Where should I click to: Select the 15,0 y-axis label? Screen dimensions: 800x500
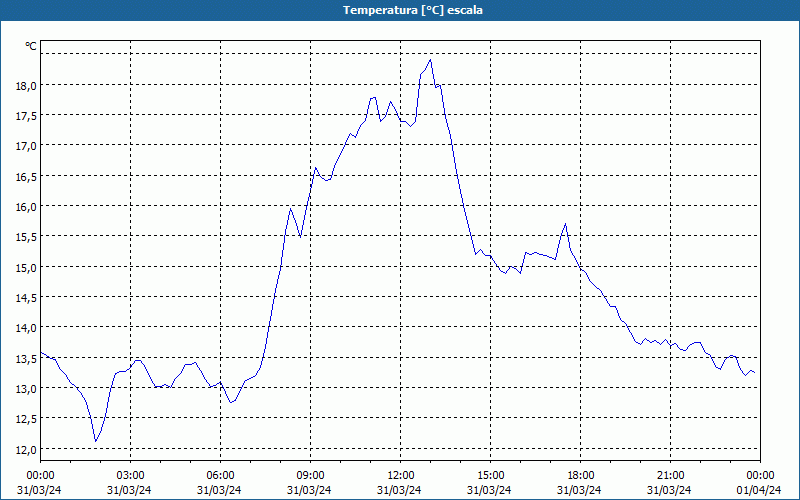26,268
